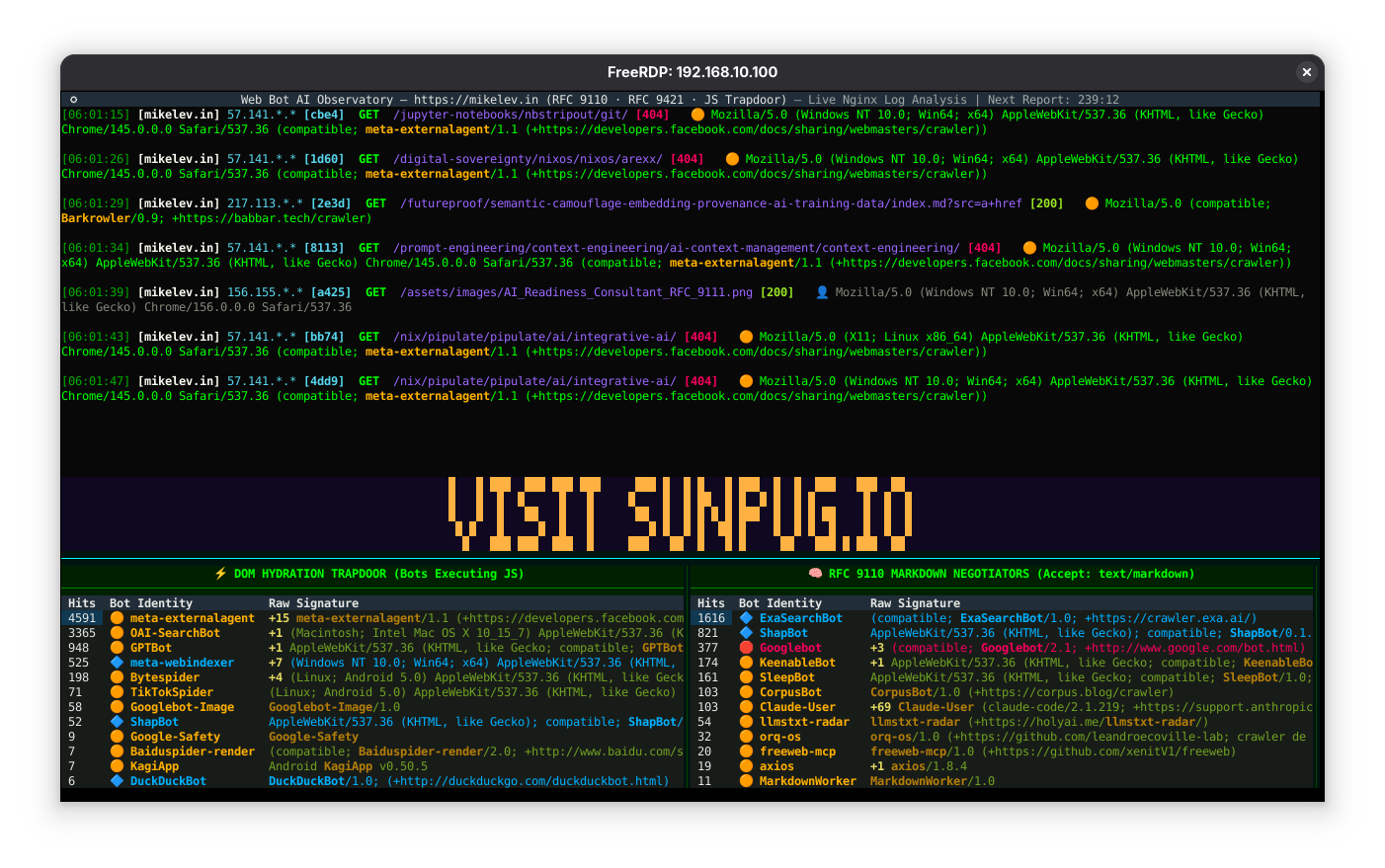Image resolution: width=1385 pixels, height=868 pixels.
Task: Select the hit count 4591 cell
Action: (x=82, y=618)
